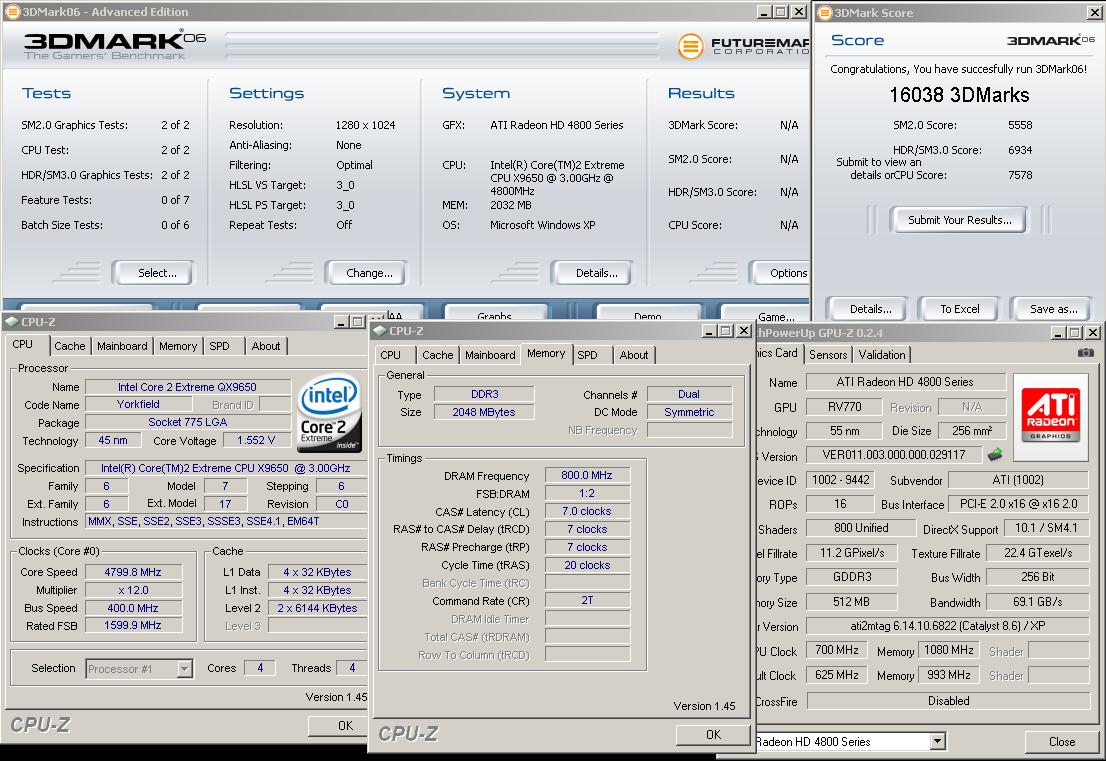1106x761 pixels.
Task: Open Mainboard tab in left CPU-Z window
Action: coord(122,346)
